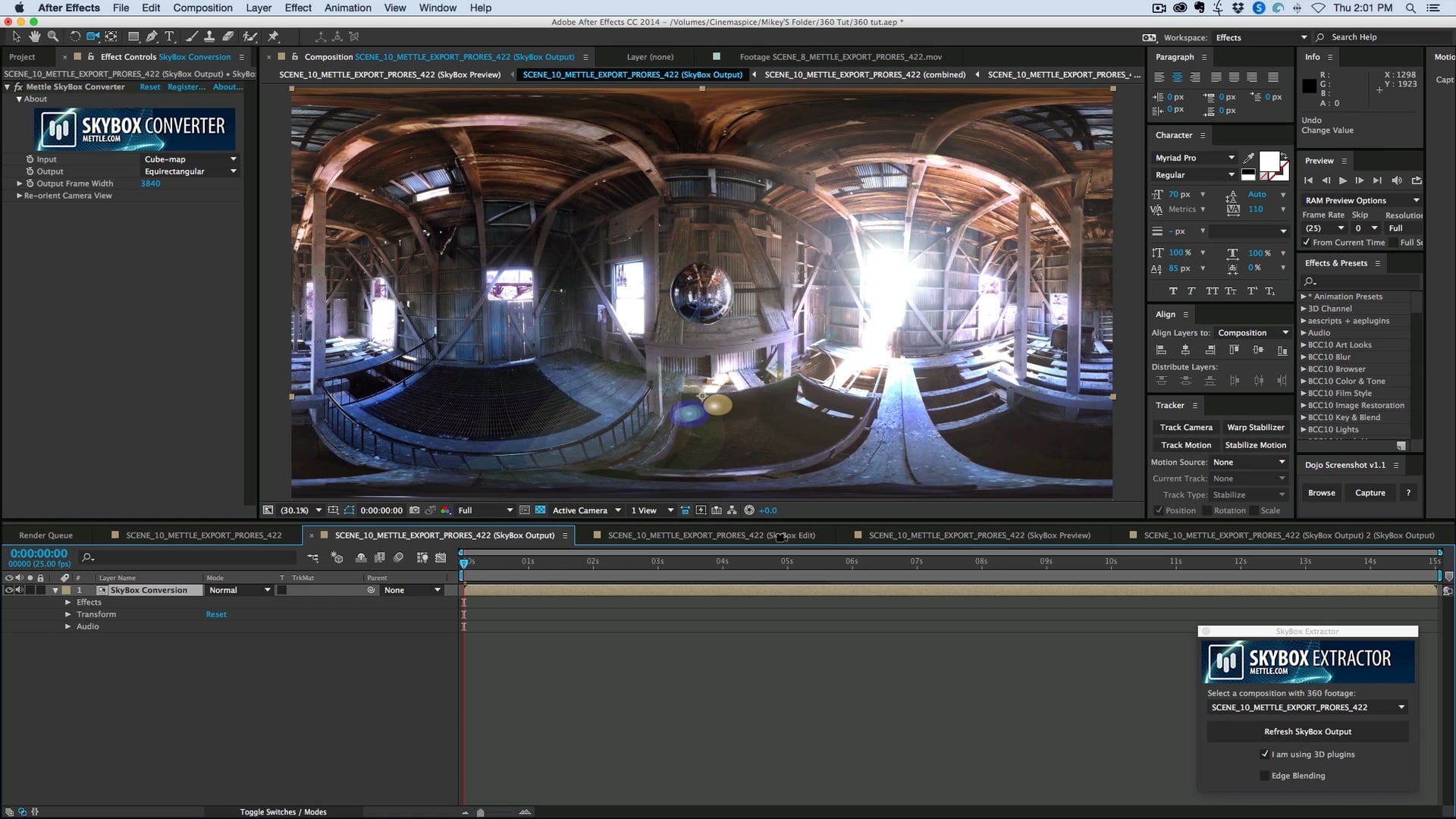Expand the Transform section on layer

pyautogui.click(x=67, y=614)
